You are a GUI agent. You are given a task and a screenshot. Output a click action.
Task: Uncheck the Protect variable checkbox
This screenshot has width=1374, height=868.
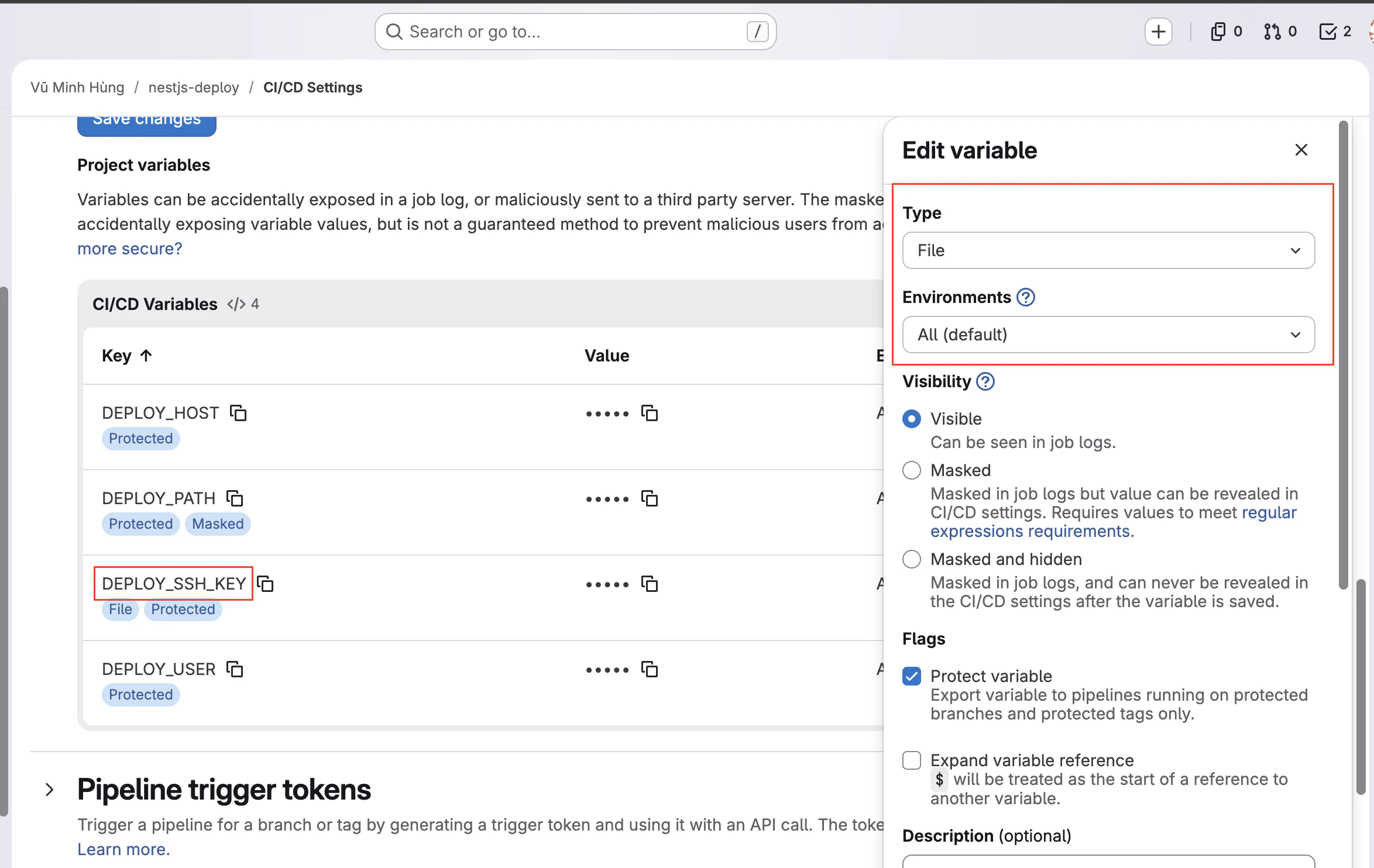coord(912,676)
